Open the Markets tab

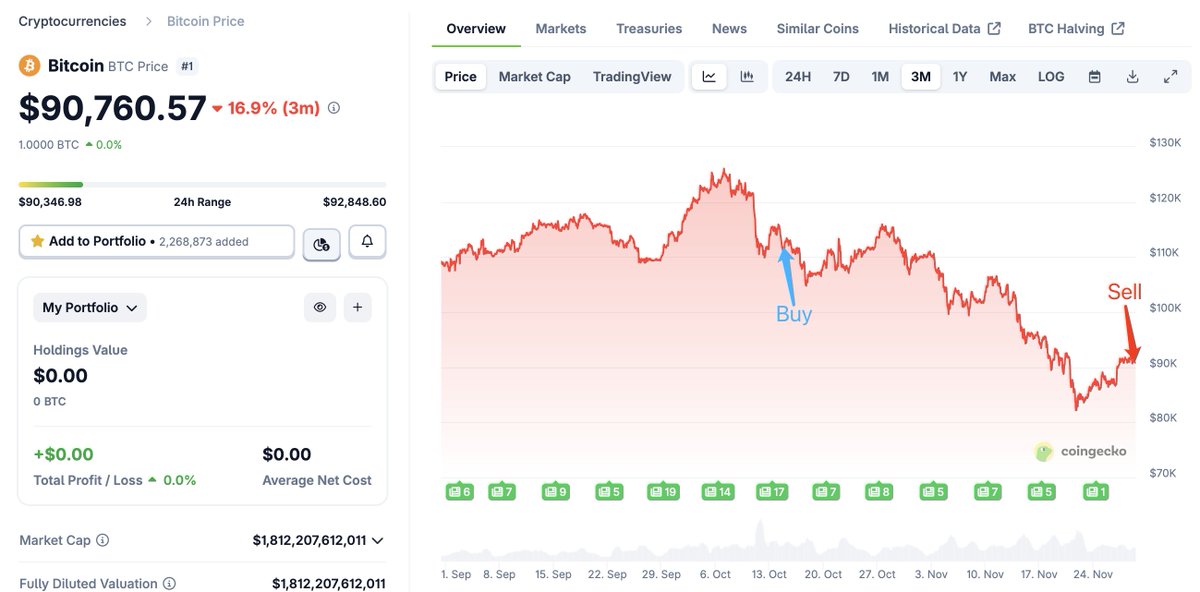pos(561,29)
